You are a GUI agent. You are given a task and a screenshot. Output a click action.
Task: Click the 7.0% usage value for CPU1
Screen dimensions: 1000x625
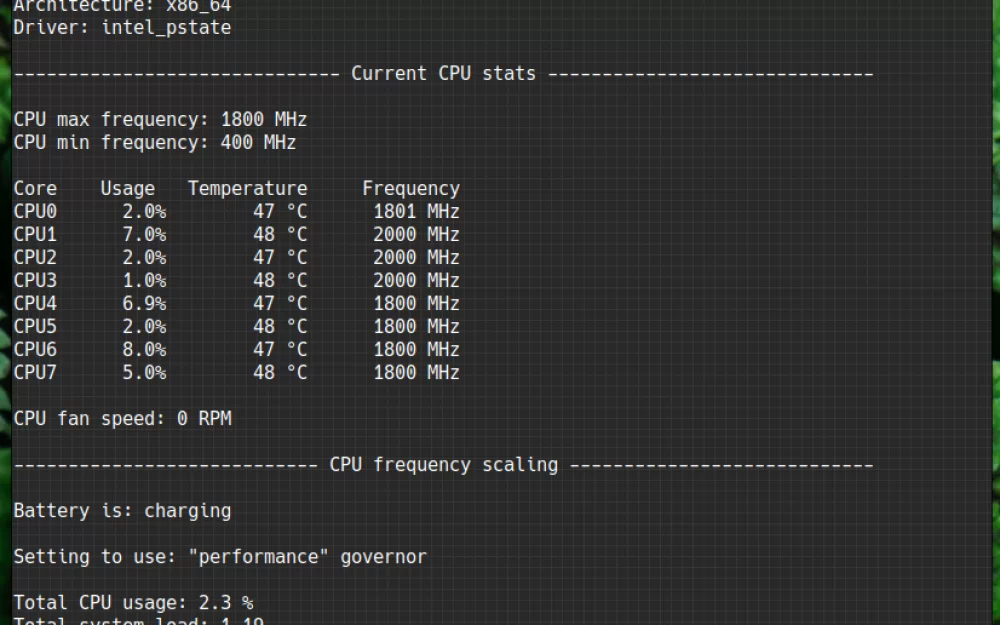[x=144, y=235]
